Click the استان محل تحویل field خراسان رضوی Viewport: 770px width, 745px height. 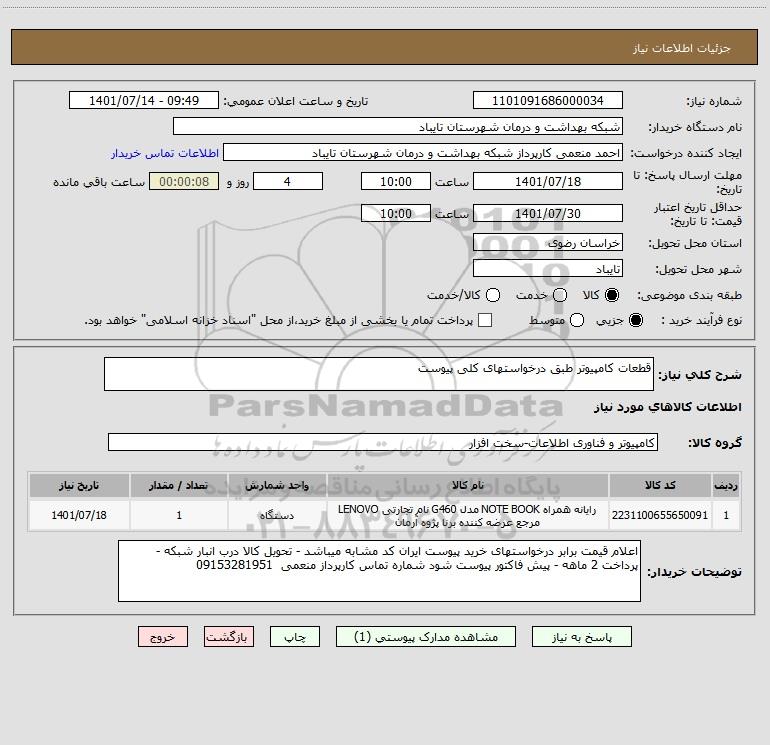coord(548,242)
